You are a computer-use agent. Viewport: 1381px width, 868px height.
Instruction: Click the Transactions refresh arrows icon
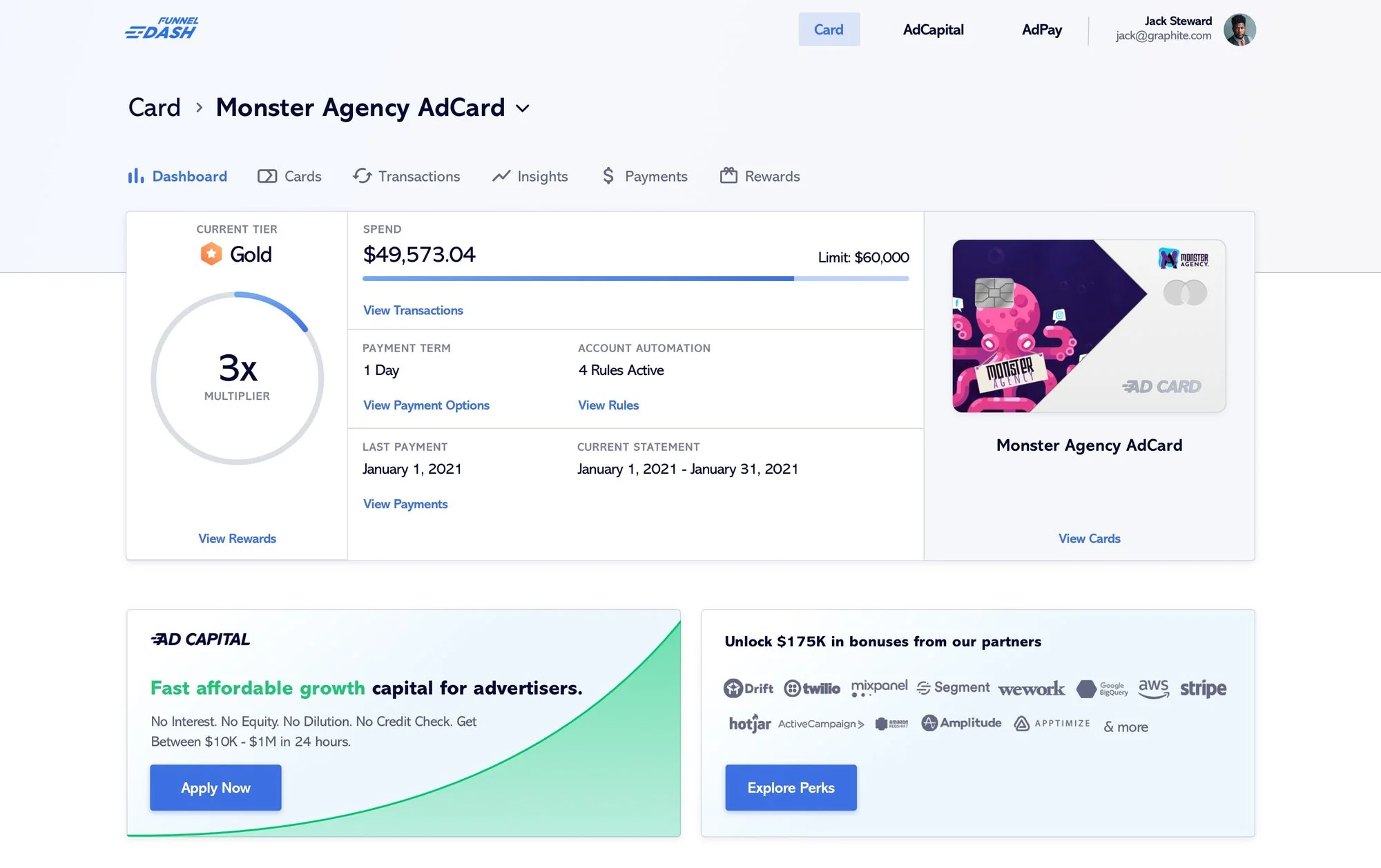click(363, 176)
